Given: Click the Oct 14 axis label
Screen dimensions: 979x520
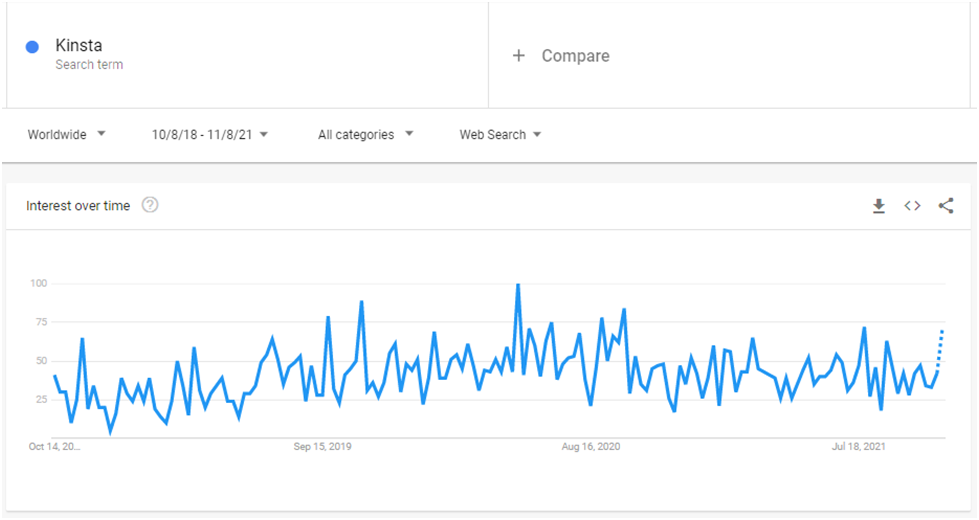Looking at the screenshot, I should pyautogui.click(x=54, y=446).
